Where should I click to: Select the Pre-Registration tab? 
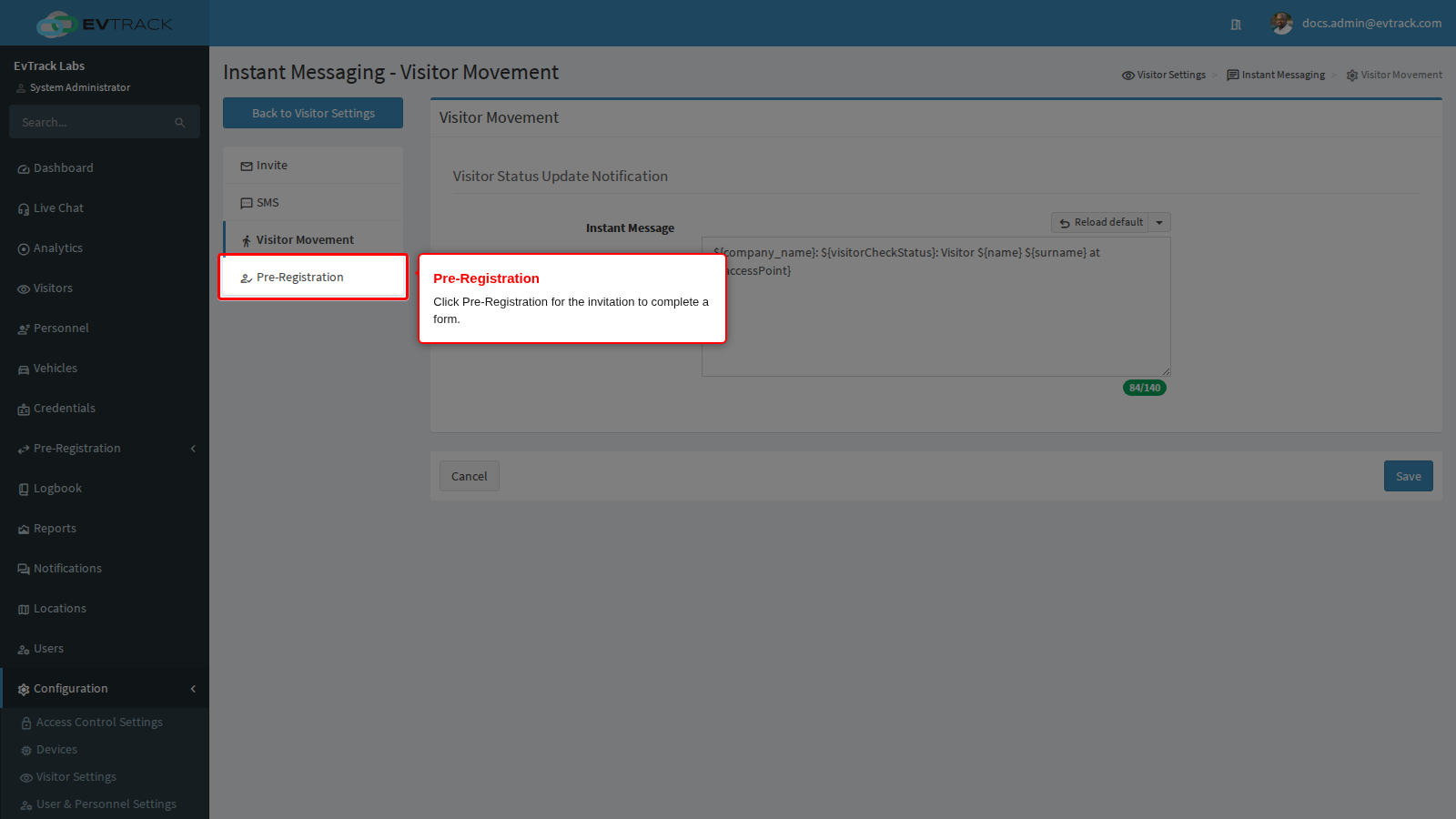pos(313,278)
